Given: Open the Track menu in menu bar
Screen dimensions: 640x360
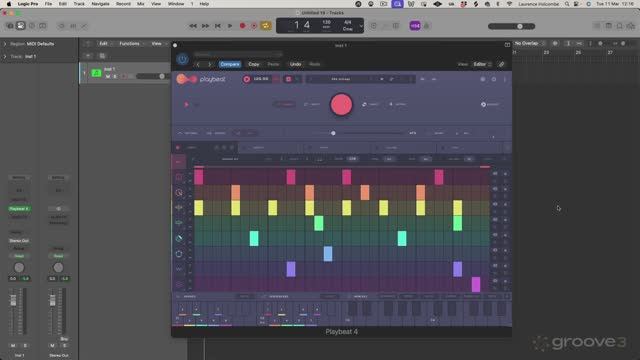Looking at the screenshot, I should (79, 4).
